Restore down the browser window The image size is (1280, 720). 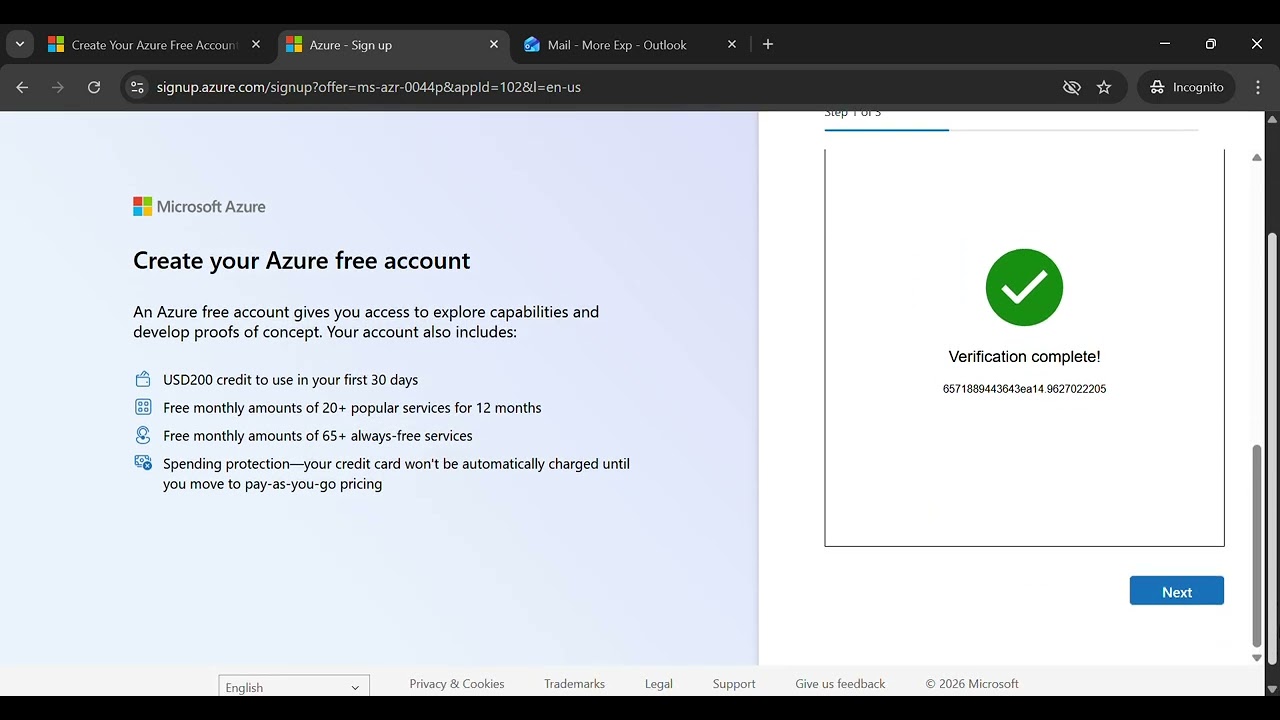(1211, 44)
